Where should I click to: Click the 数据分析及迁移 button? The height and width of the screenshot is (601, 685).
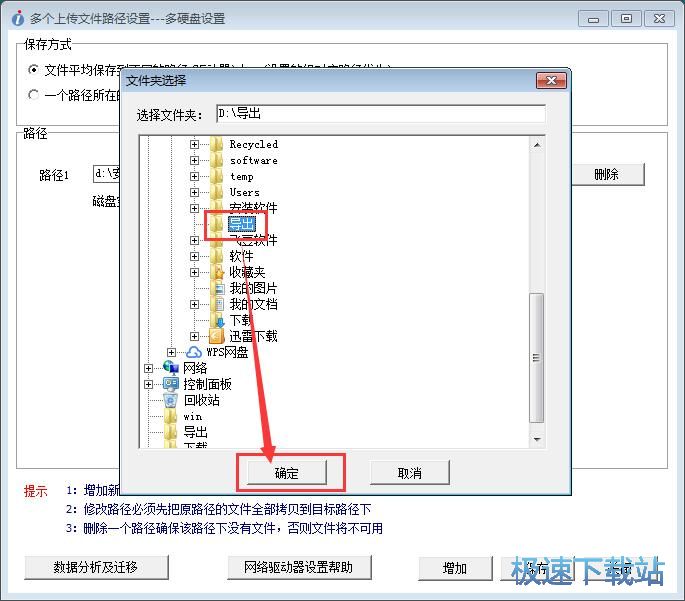(x=96, y=568)
